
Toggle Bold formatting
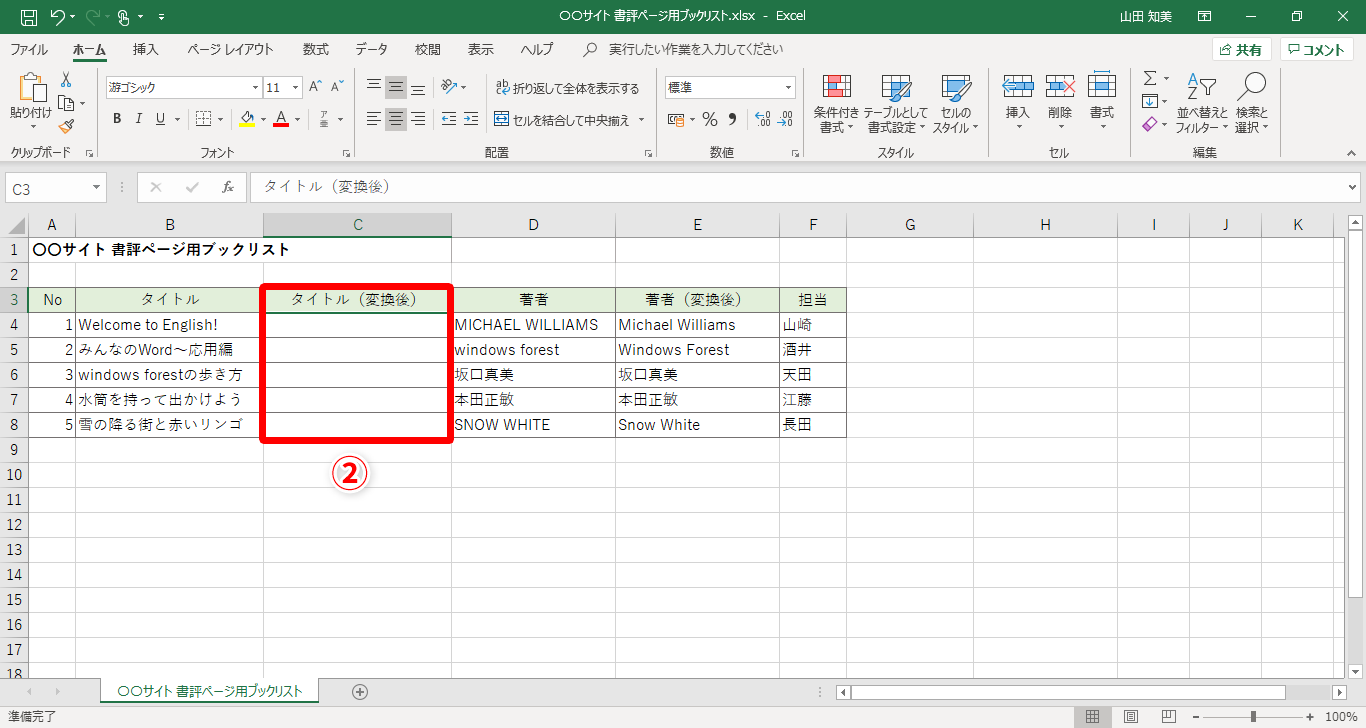pos(117,119)
